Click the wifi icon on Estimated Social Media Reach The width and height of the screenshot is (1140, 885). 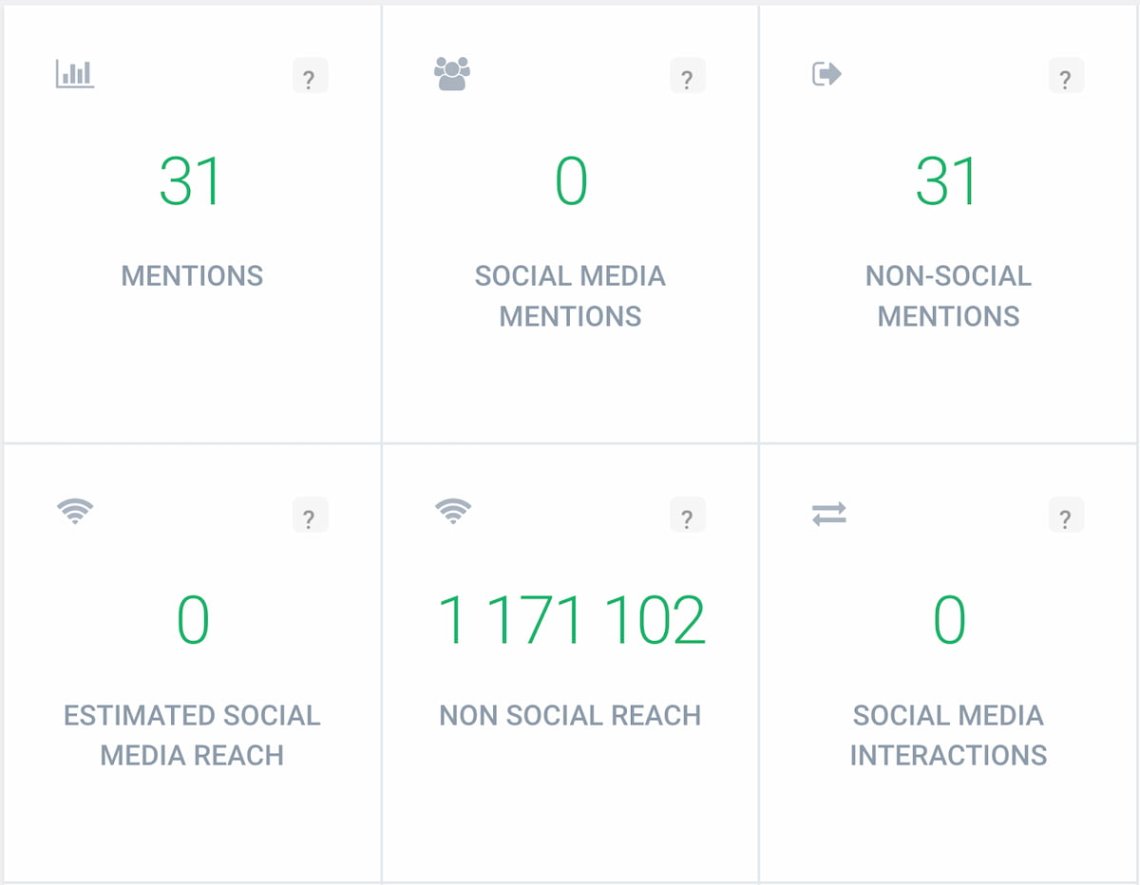point(75,513)
